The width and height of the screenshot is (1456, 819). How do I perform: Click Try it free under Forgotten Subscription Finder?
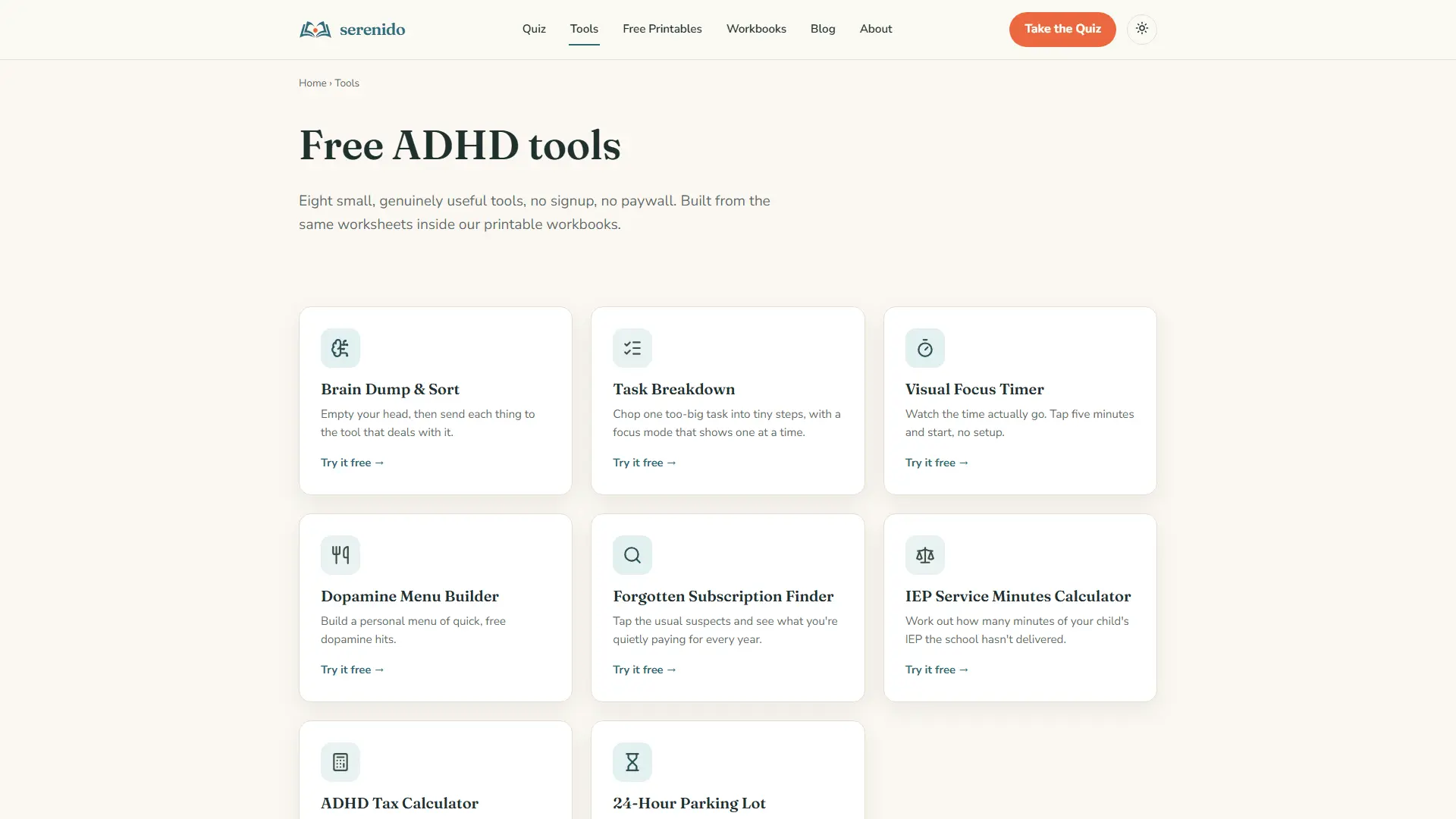[645, 670]
